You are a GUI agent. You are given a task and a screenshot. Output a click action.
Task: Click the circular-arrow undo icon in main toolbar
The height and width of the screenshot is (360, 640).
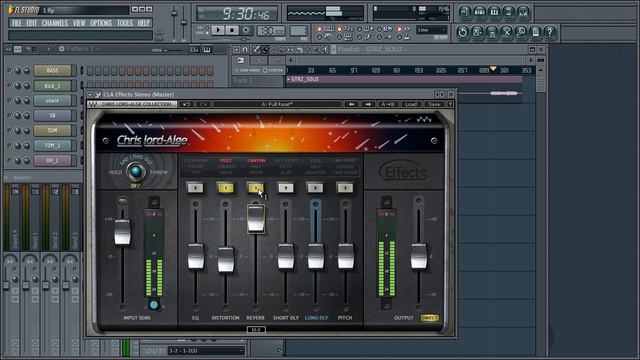(462, 32)
